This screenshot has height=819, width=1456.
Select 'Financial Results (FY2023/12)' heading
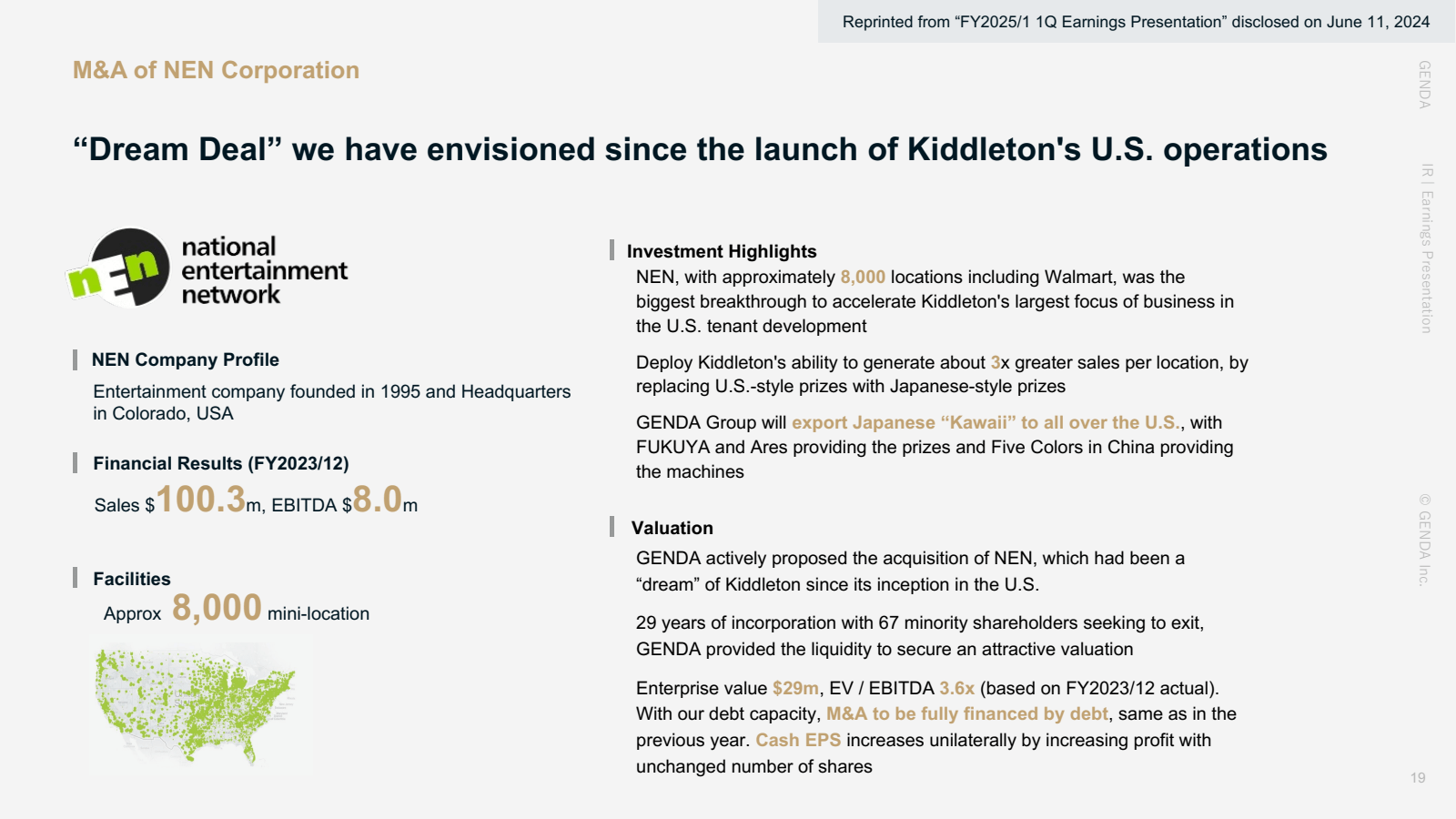(221, 463)
